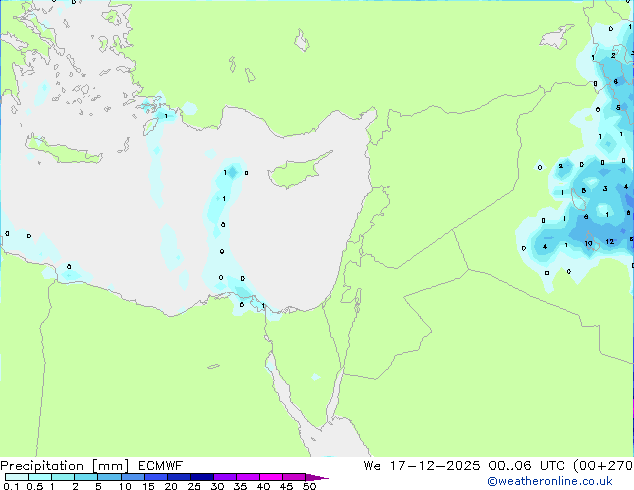Click the 0.1–0.5 mm legend color swatch

pos(17,477)
